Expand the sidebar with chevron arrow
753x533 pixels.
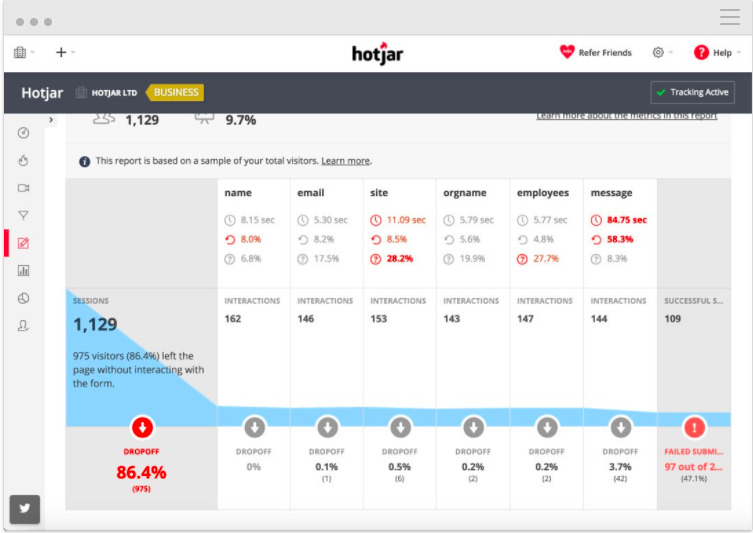tap(51, 120)
